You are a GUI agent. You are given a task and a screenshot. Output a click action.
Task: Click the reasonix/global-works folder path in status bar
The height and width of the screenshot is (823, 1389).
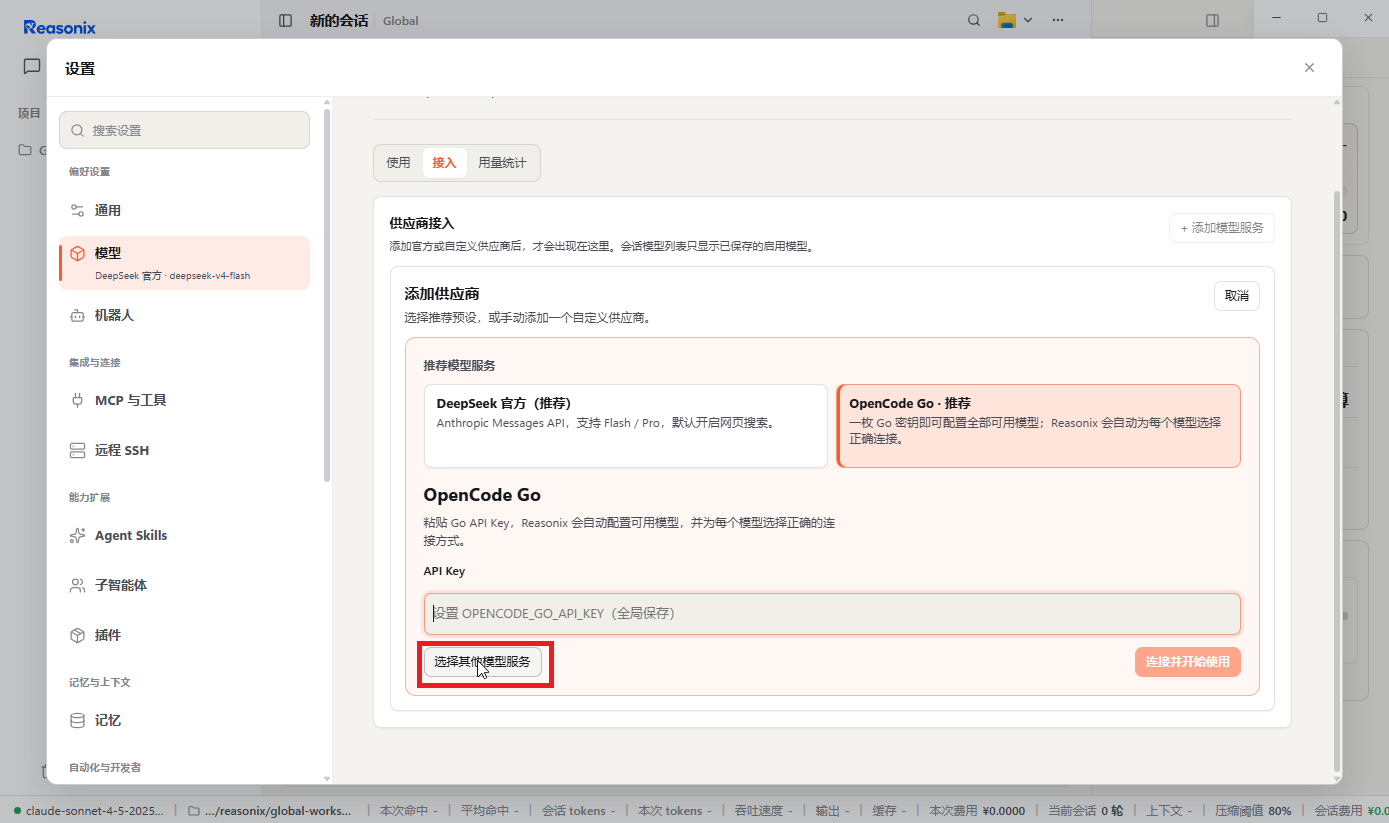[x=270, y=811]
